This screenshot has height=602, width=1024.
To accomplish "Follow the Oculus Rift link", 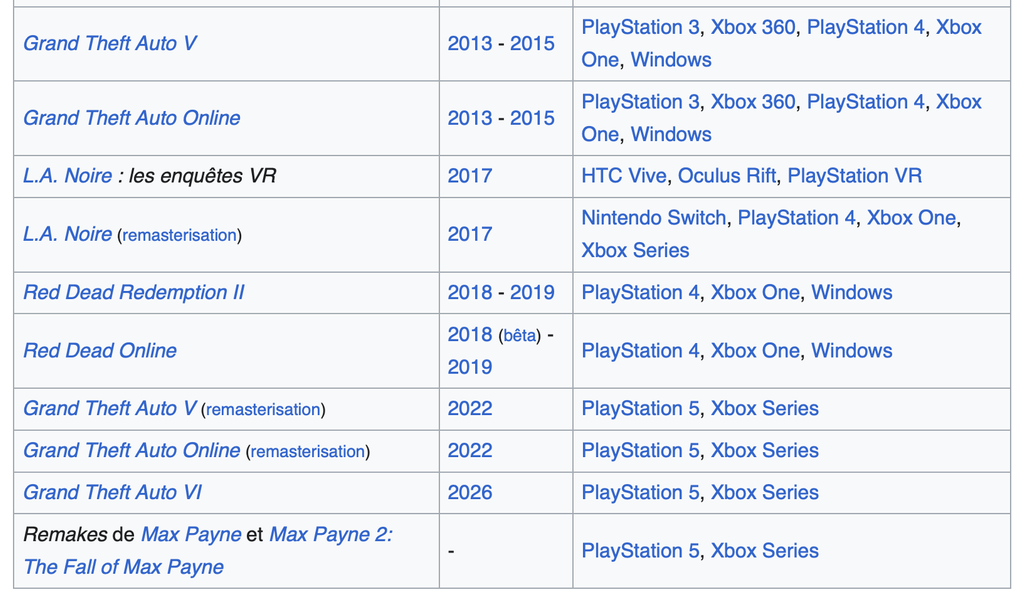I will pyautogui.click(x=727, y=176).
